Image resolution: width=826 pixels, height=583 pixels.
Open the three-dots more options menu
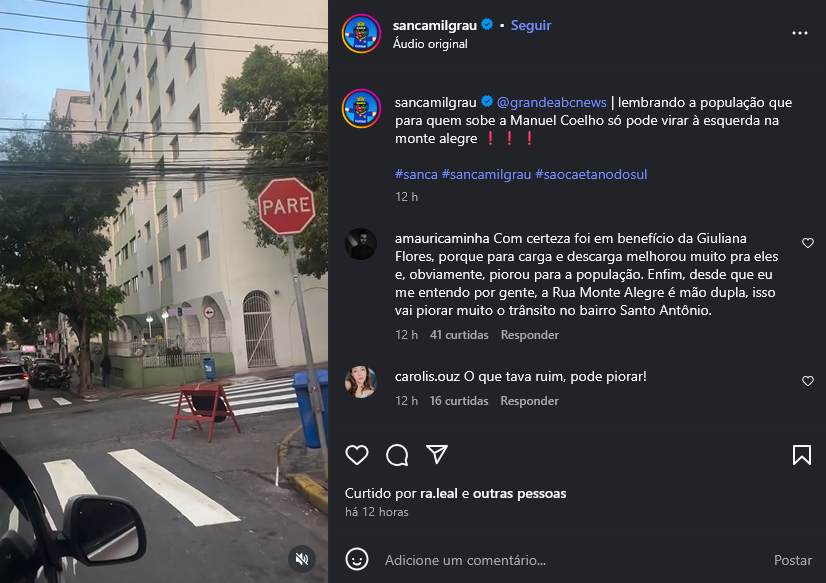pyautogui.click(x=800, y=33)
